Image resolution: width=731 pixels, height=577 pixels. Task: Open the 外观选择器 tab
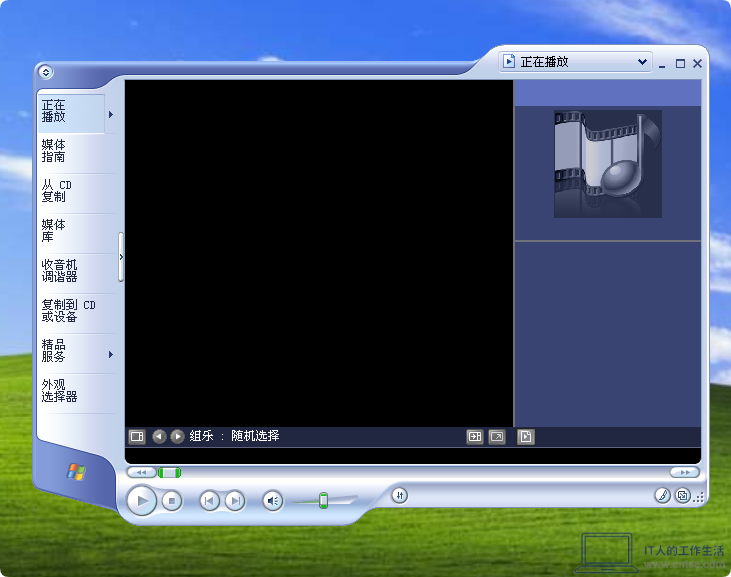(x=77, y=391)
